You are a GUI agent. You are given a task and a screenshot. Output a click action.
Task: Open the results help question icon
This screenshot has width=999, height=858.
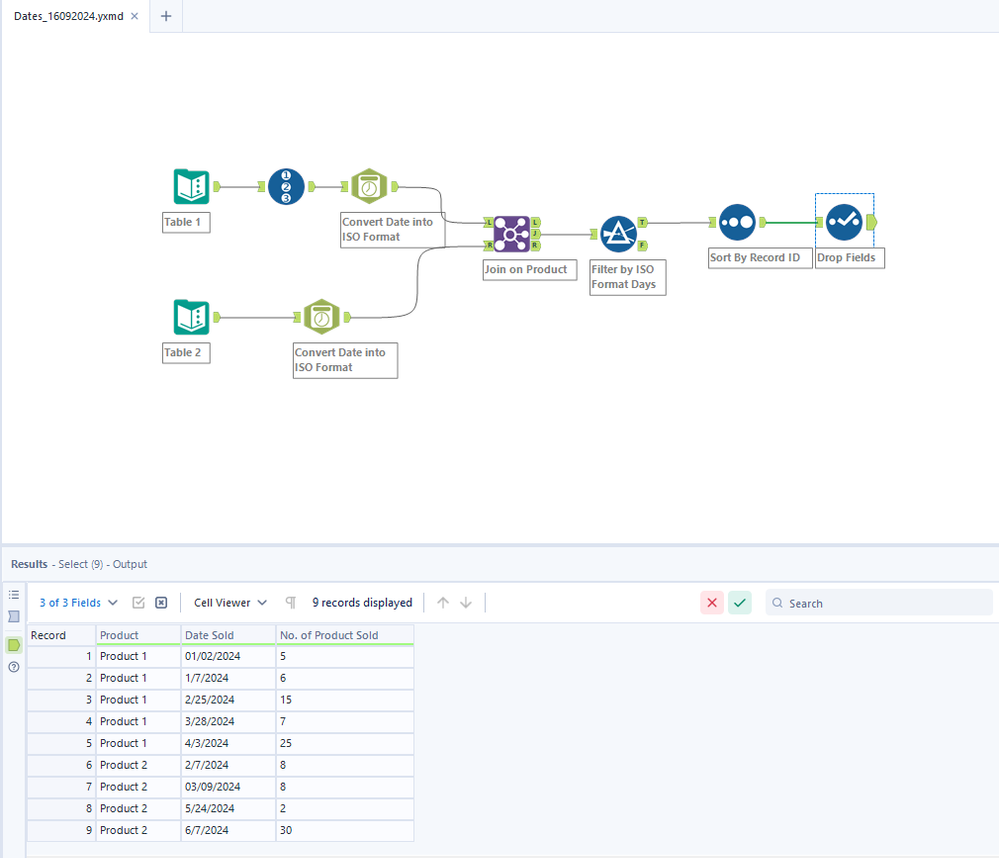(14, 667)
